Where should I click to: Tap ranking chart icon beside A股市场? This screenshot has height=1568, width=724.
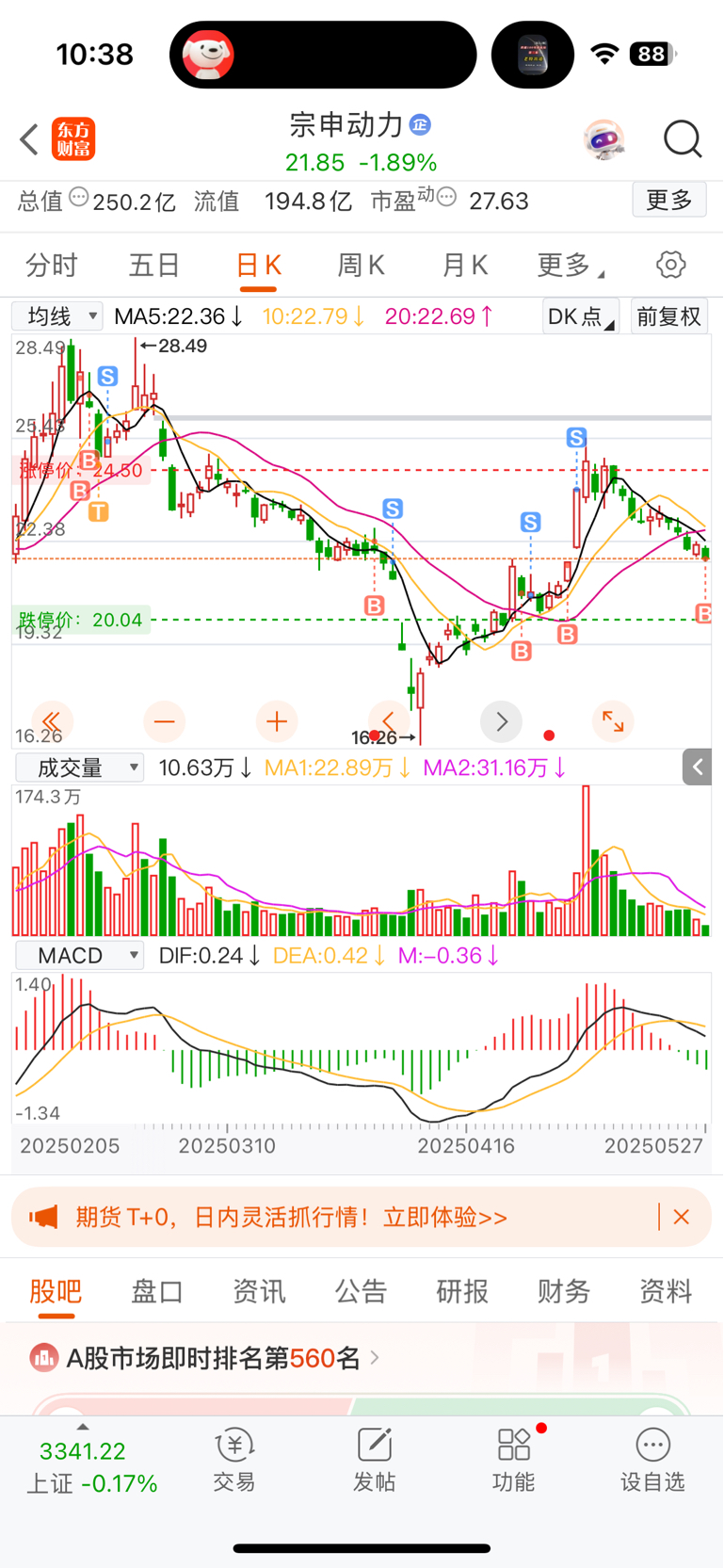tap(43, 1358)
